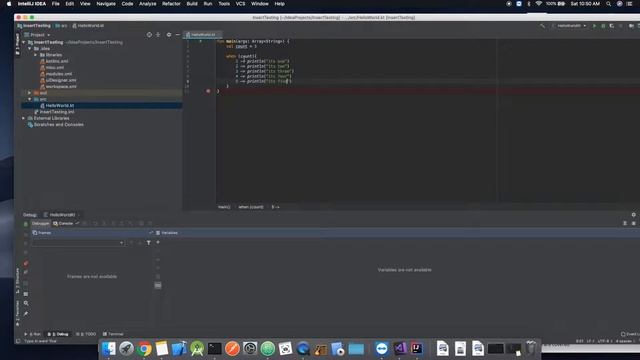
Task: Select misc.xml in project tree
Action: [54, 67]
